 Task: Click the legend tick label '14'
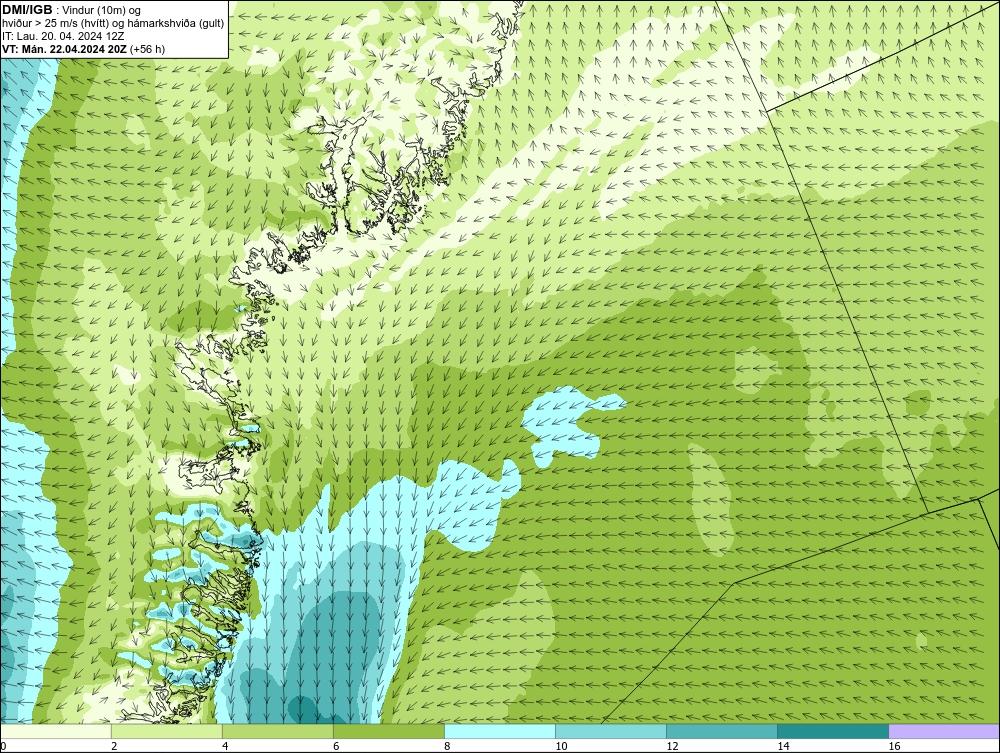pyautogui.click(x=783, y=746)
